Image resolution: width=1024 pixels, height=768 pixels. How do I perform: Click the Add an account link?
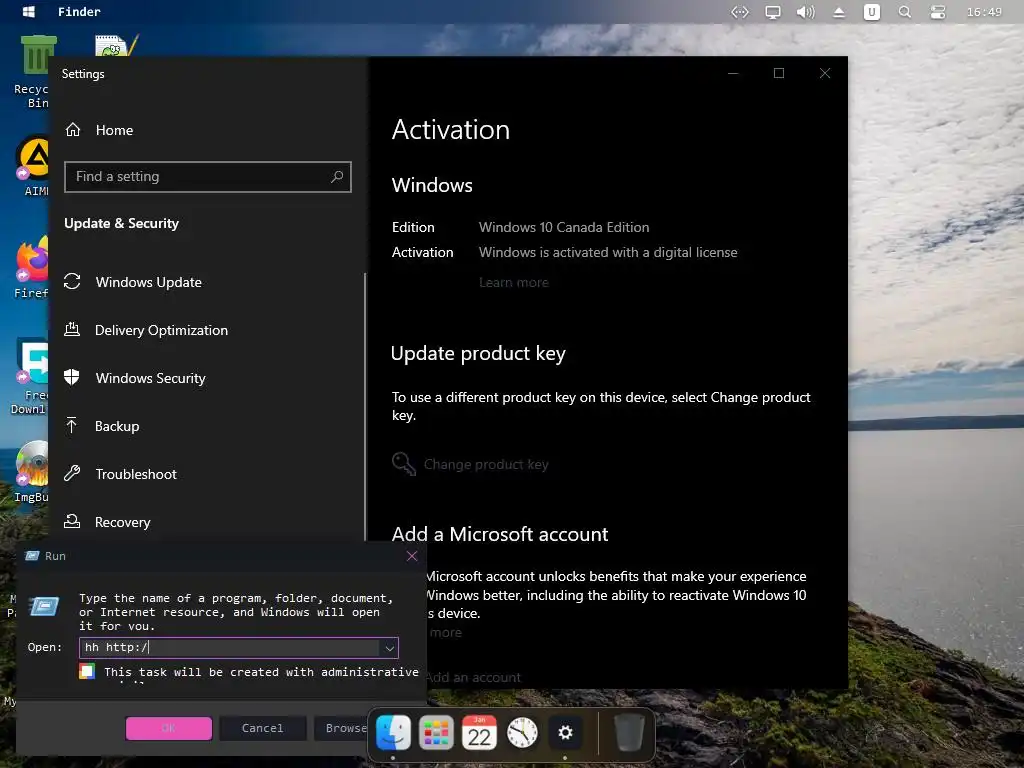click(473, 678)
